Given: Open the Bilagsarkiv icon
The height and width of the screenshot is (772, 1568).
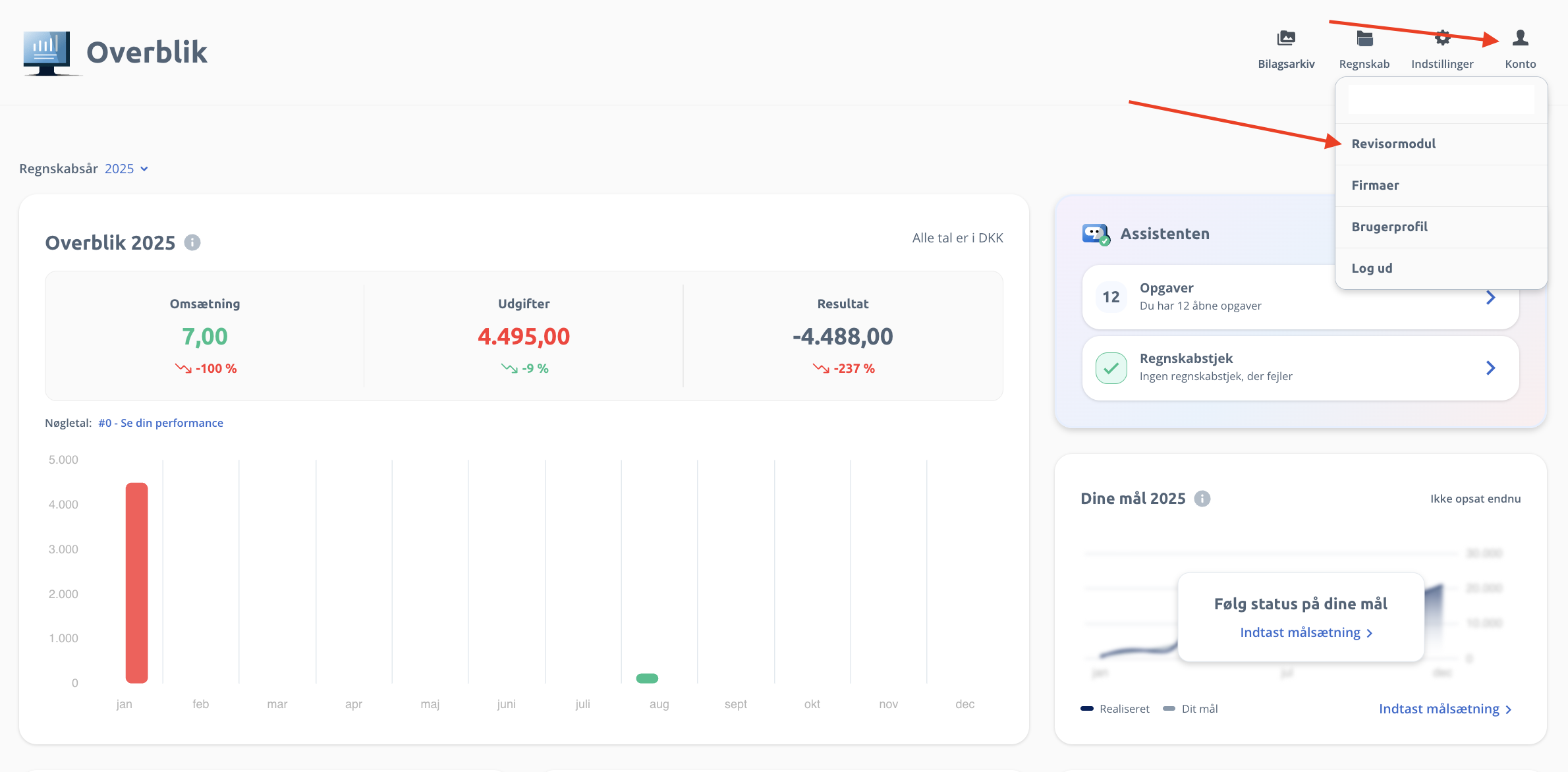Looking at the screenshot, I should 1285,39.
